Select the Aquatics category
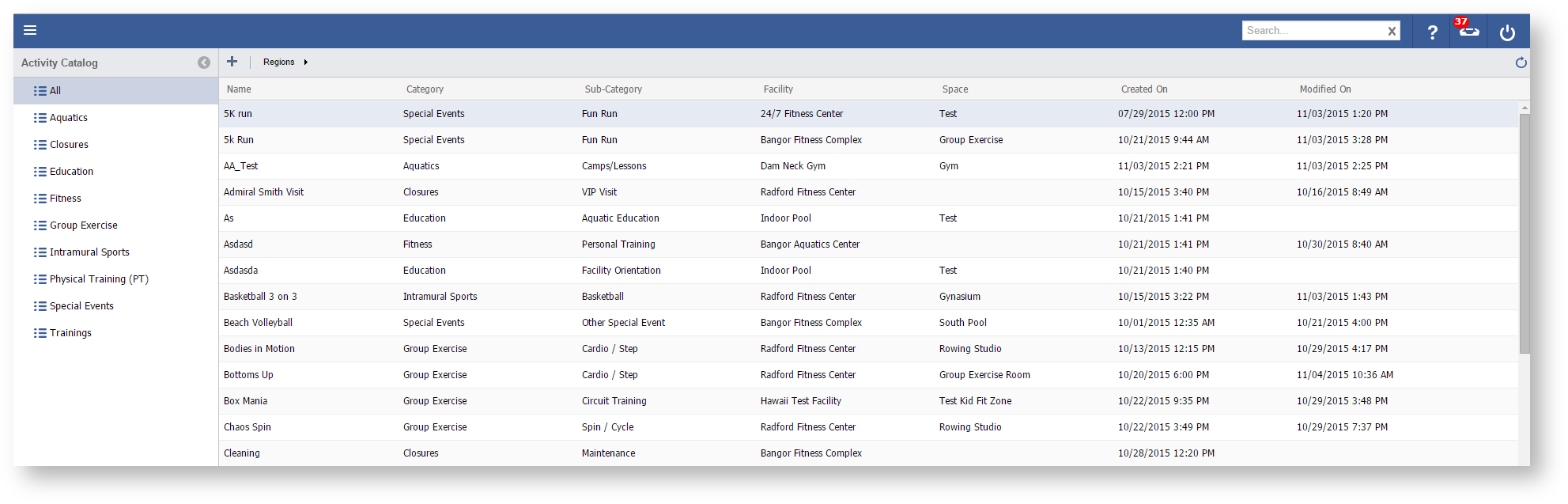The height and width of the screenshot is (504, 1568). point(68,118)
